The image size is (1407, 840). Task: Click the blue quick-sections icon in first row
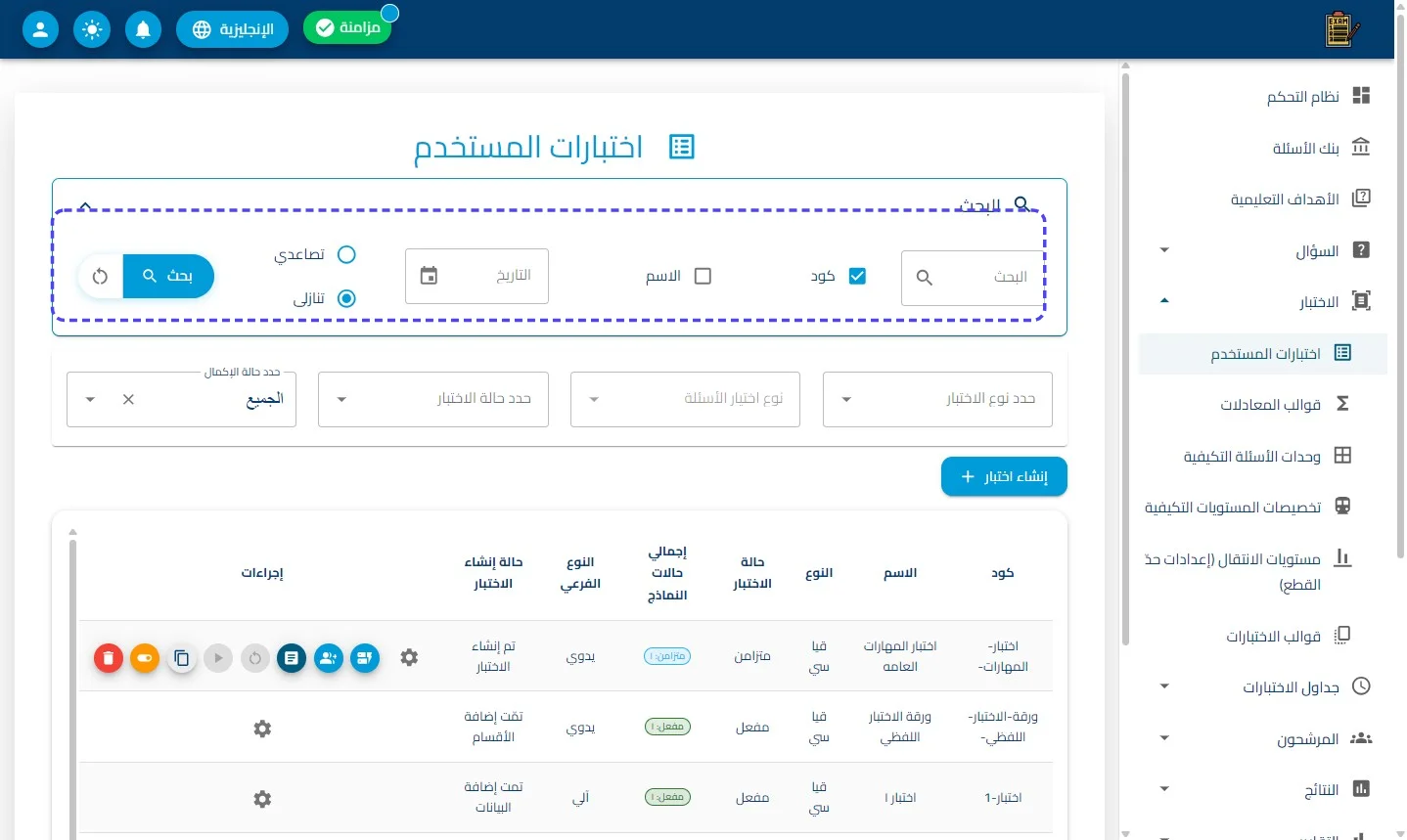pyautogui.click(x=365, y=658)
